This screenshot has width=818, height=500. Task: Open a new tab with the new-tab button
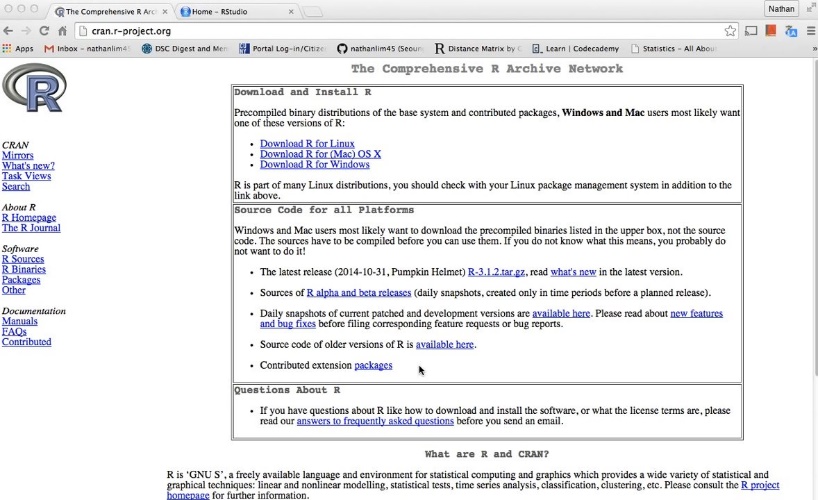(x=312, y=11)
